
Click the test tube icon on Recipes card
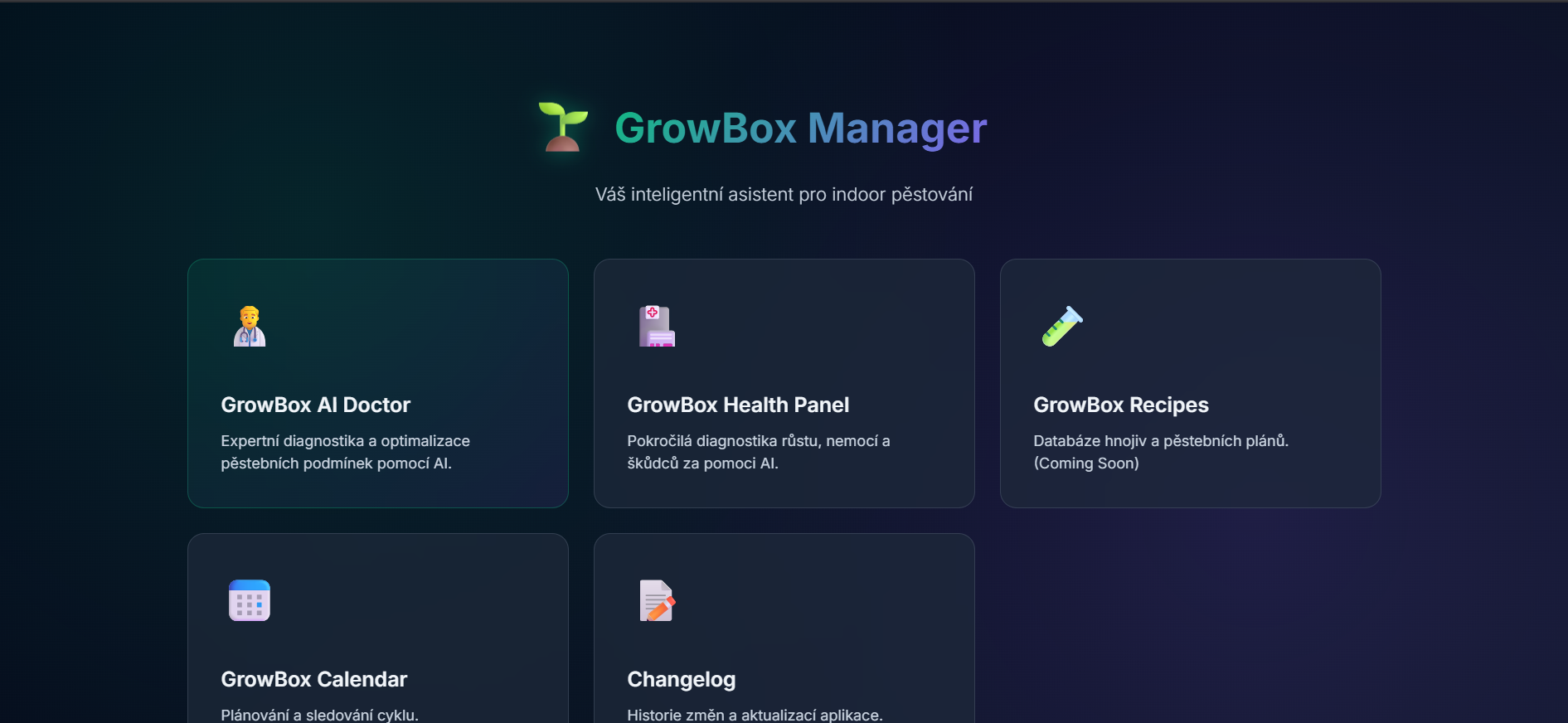pyautogui.click(x=1062, y=326)
